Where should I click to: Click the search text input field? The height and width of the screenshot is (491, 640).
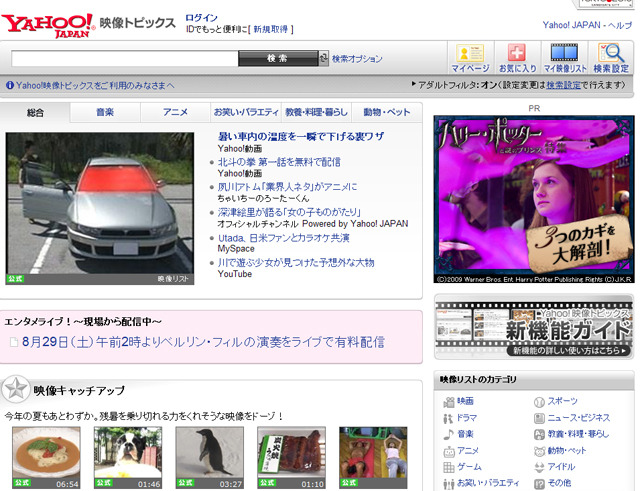click(125, 59)
